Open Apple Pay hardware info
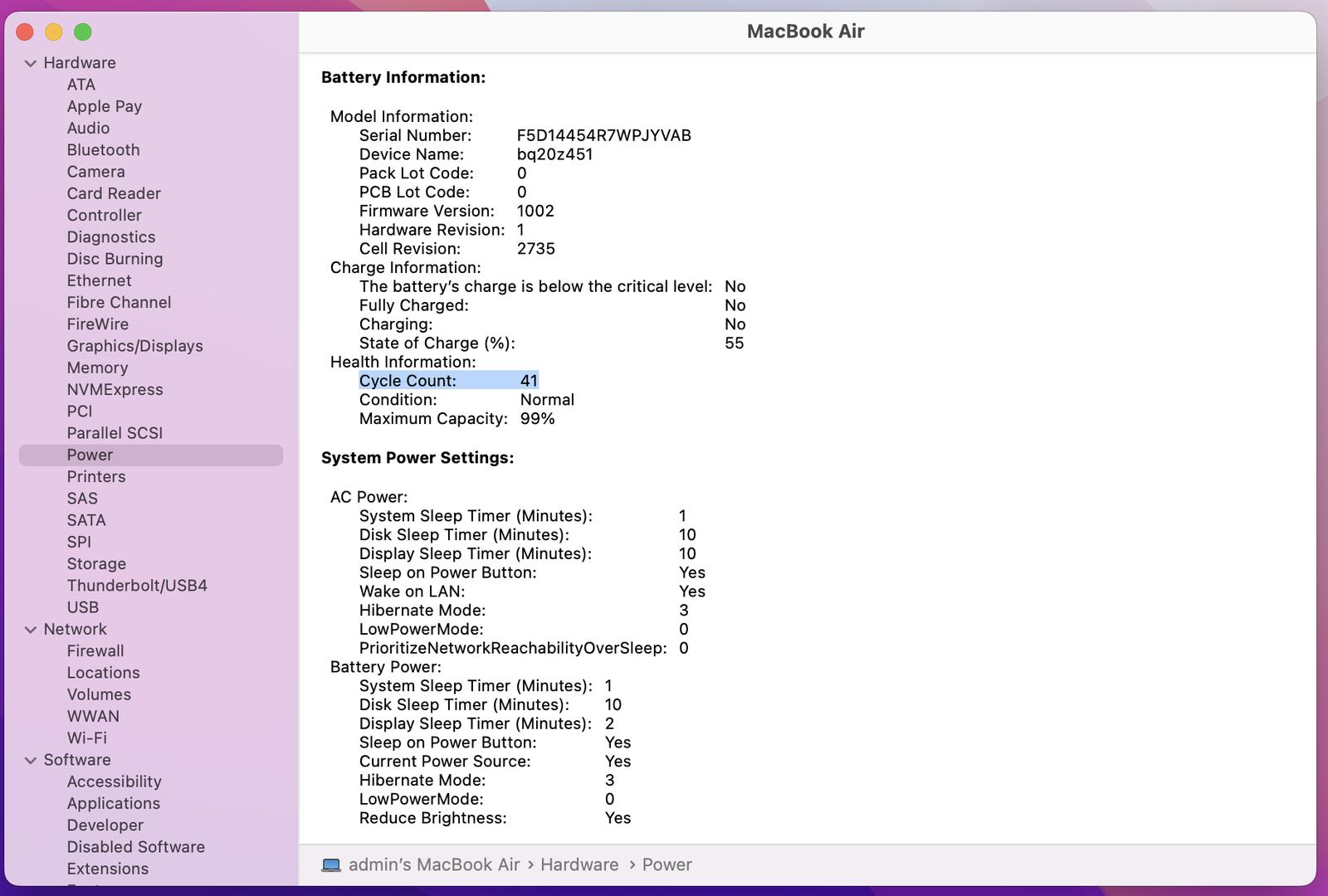Image resolution: width=1328 pixels, height=896 pixels. click(x=105, y=106)
